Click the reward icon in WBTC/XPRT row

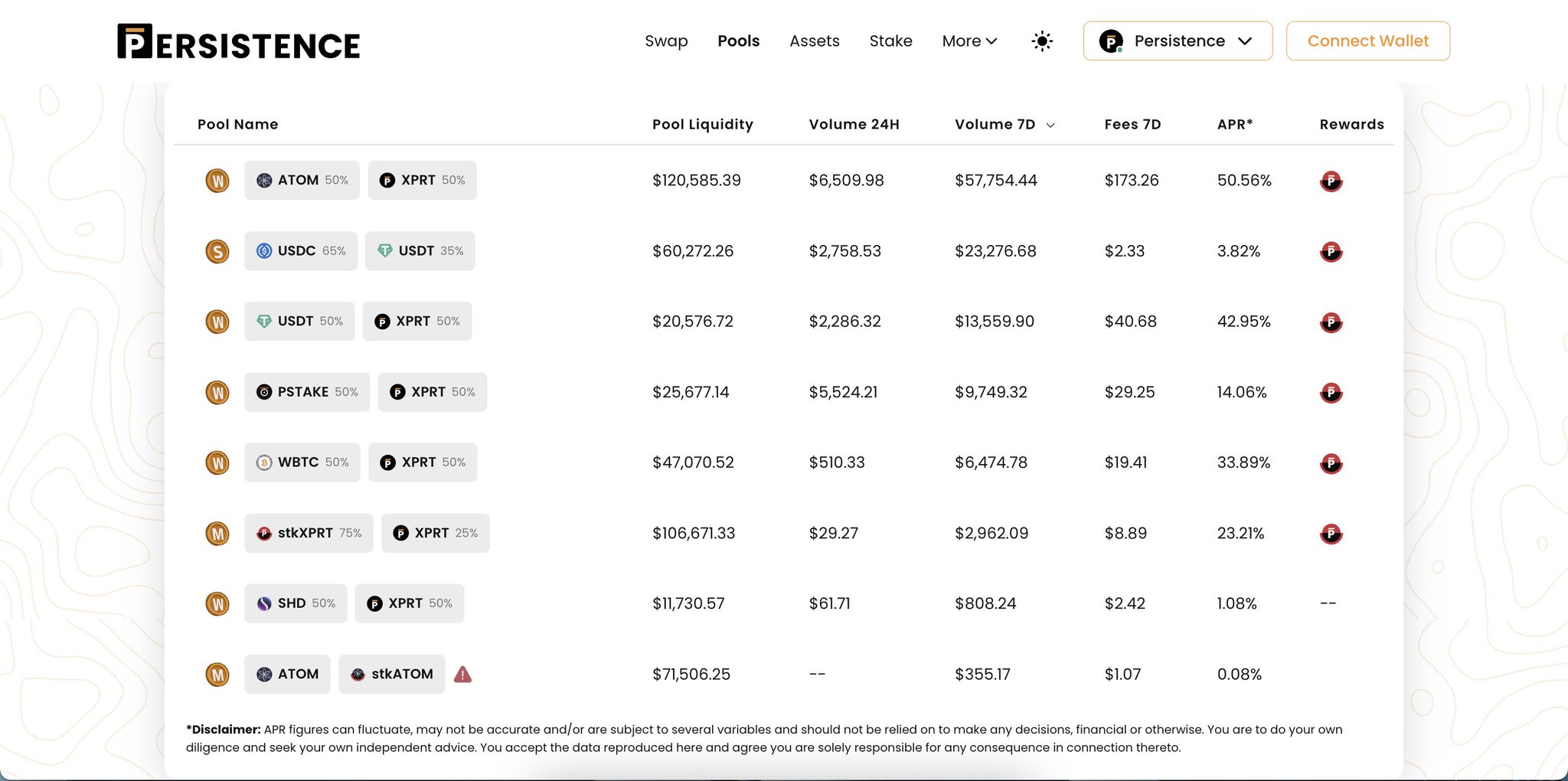click(1331, 463)
